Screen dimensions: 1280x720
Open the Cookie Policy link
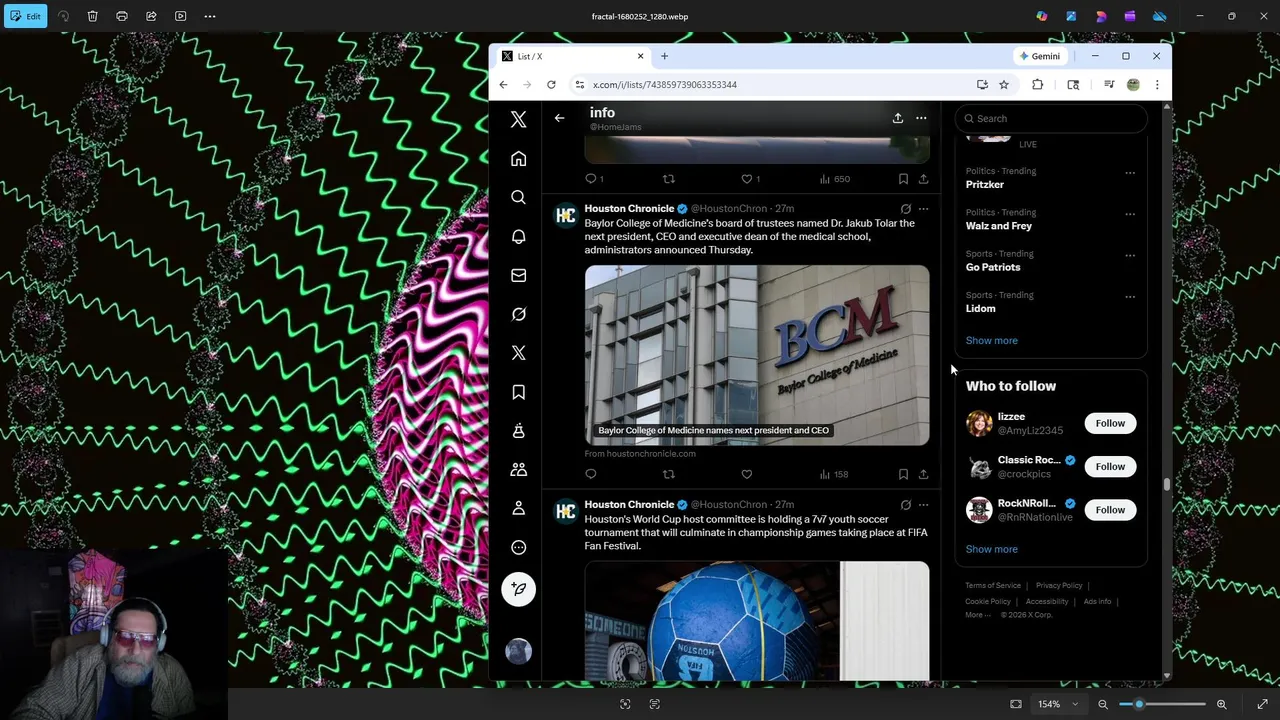tap(988, 601)
